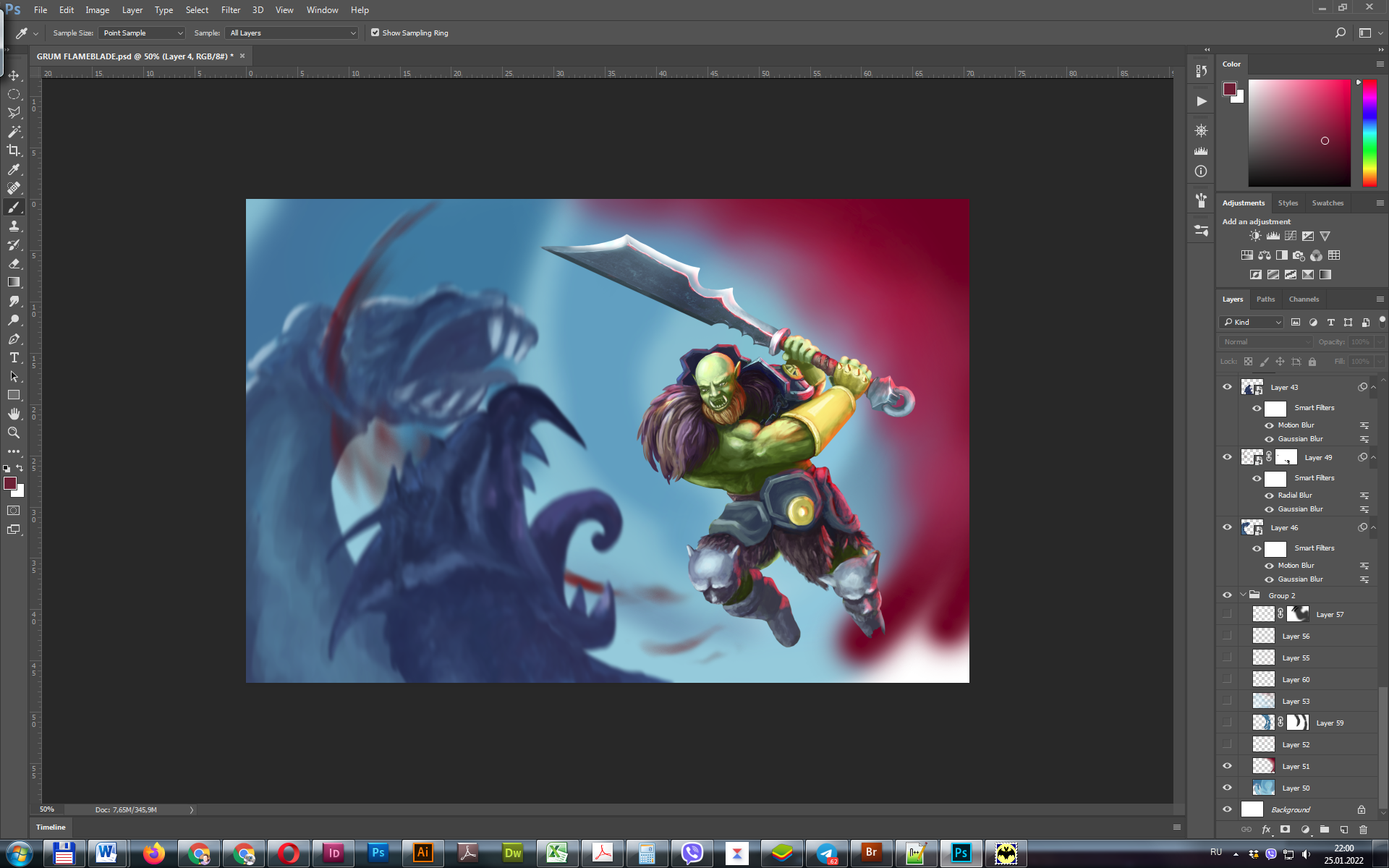
Task: Create a new layer button
Action: (x=1343, y=830)
